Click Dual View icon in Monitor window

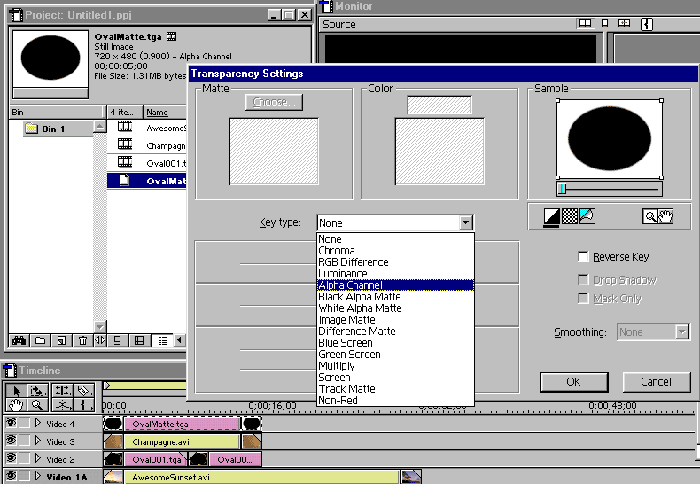pos(584,23)
